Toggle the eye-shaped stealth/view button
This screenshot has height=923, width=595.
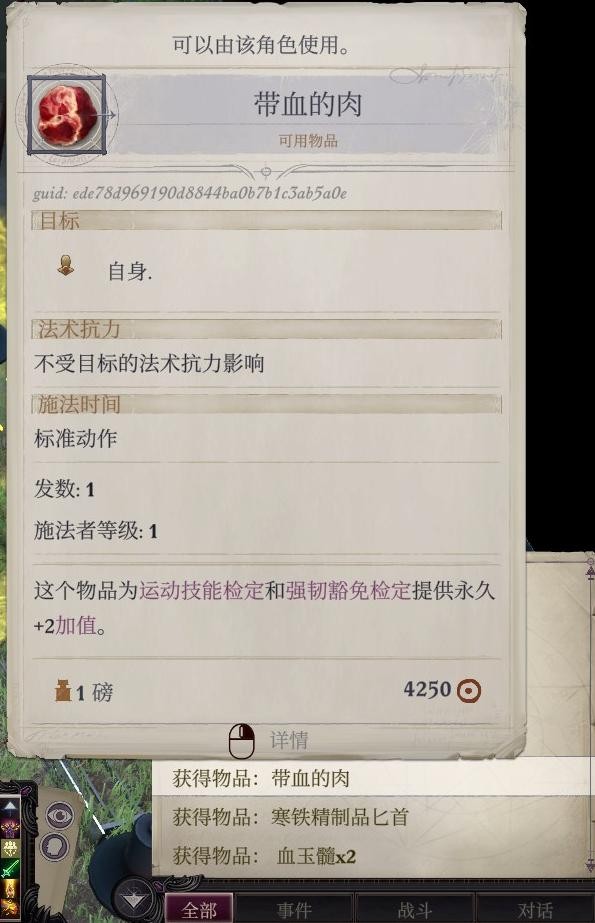(x=59, y=815)
